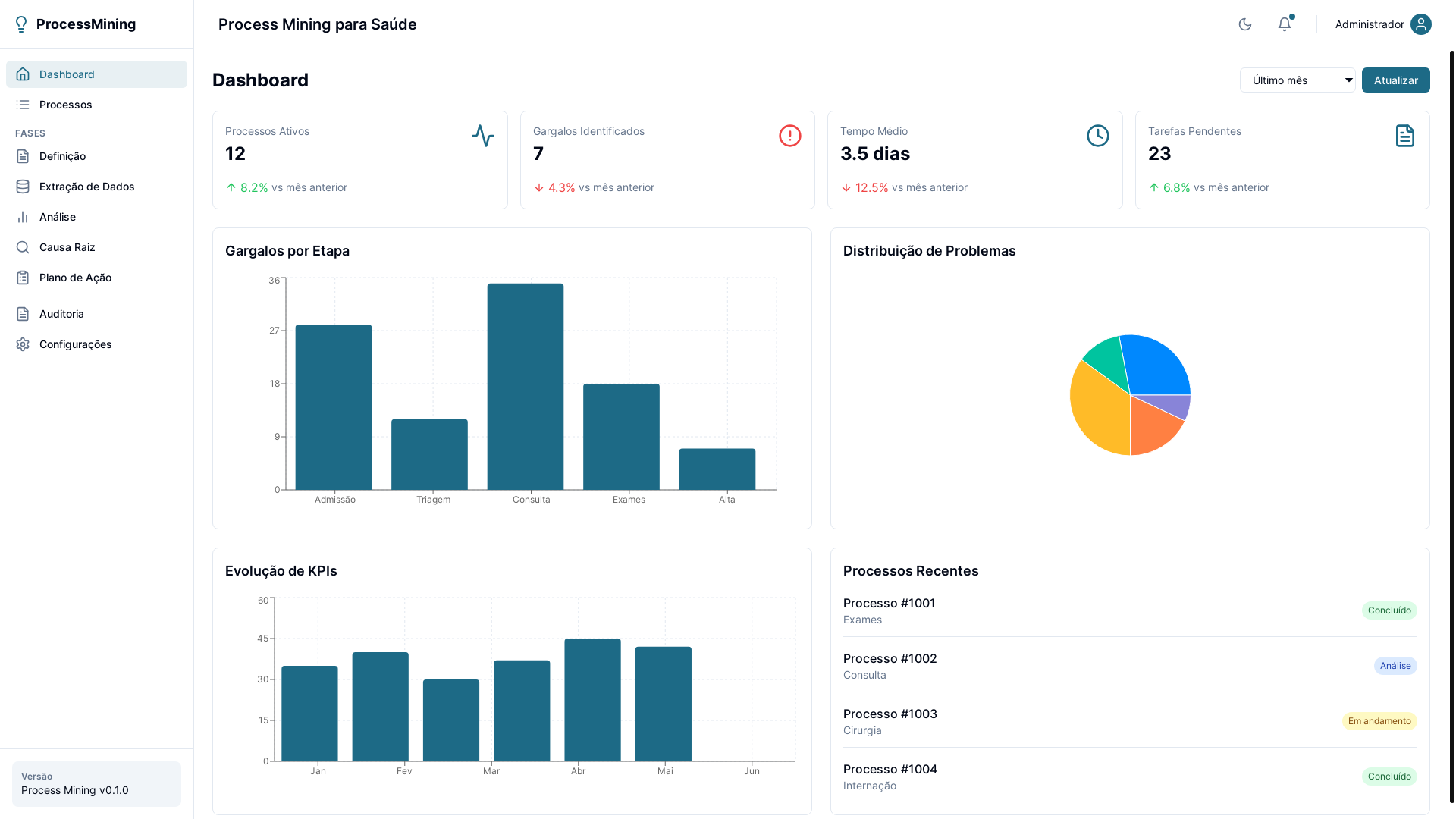
Task: Click the activity pulse icon in Processos Ativos
Action: [483, 136]
